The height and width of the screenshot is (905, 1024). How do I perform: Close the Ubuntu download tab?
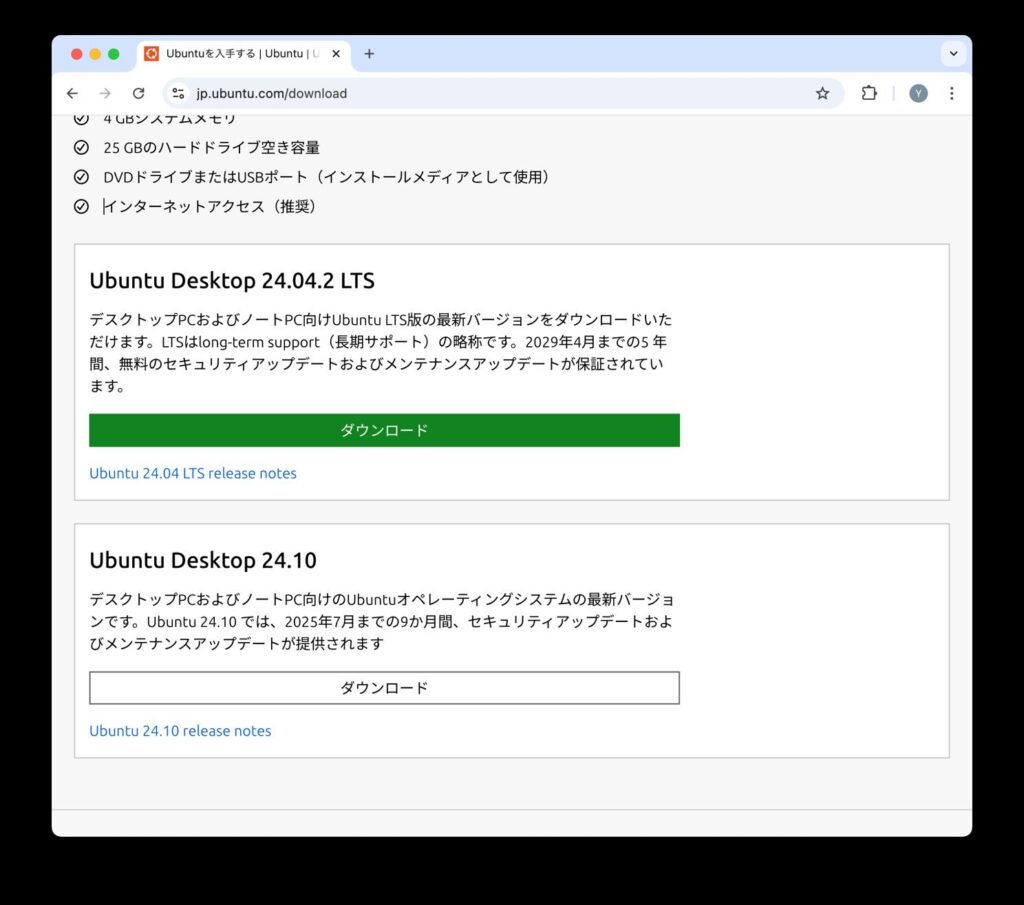[x=336, y=54]
